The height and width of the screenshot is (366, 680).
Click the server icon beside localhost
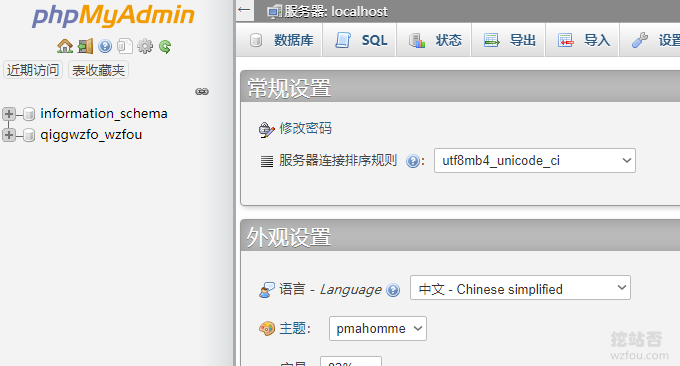click(274, 12)
